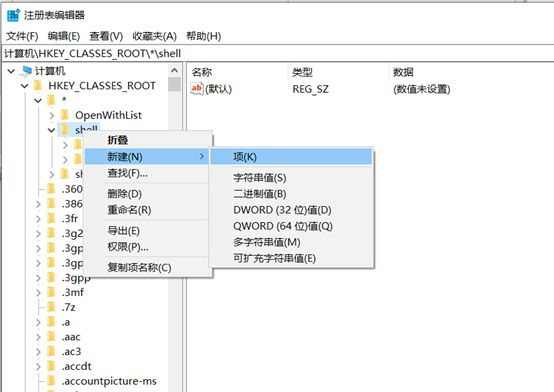
Task: Click the (数值未设置) data cell
Action: (x=422, y=89)
